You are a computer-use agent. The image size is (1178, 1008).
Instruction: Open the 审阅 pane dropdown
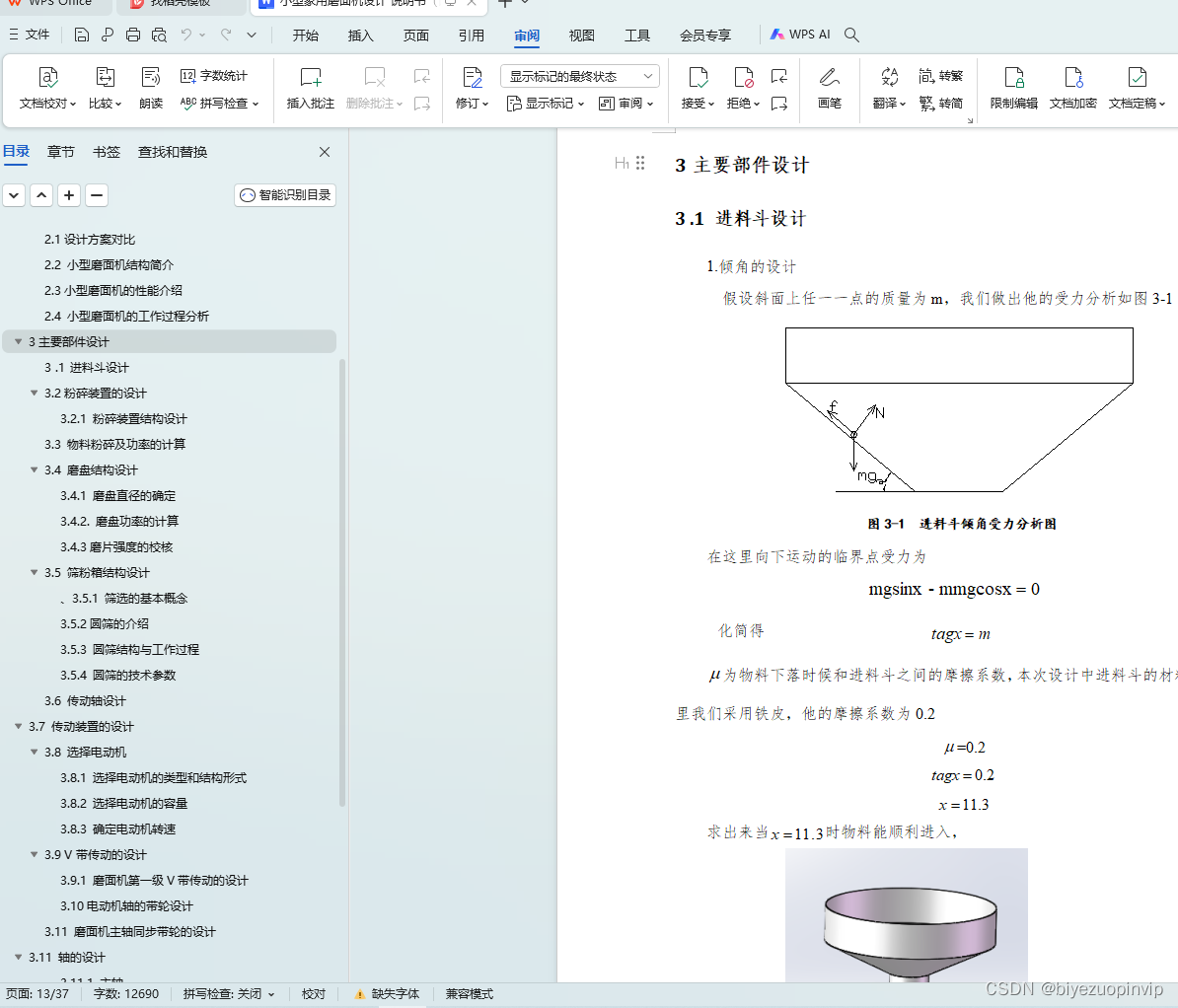coord(626,103)
